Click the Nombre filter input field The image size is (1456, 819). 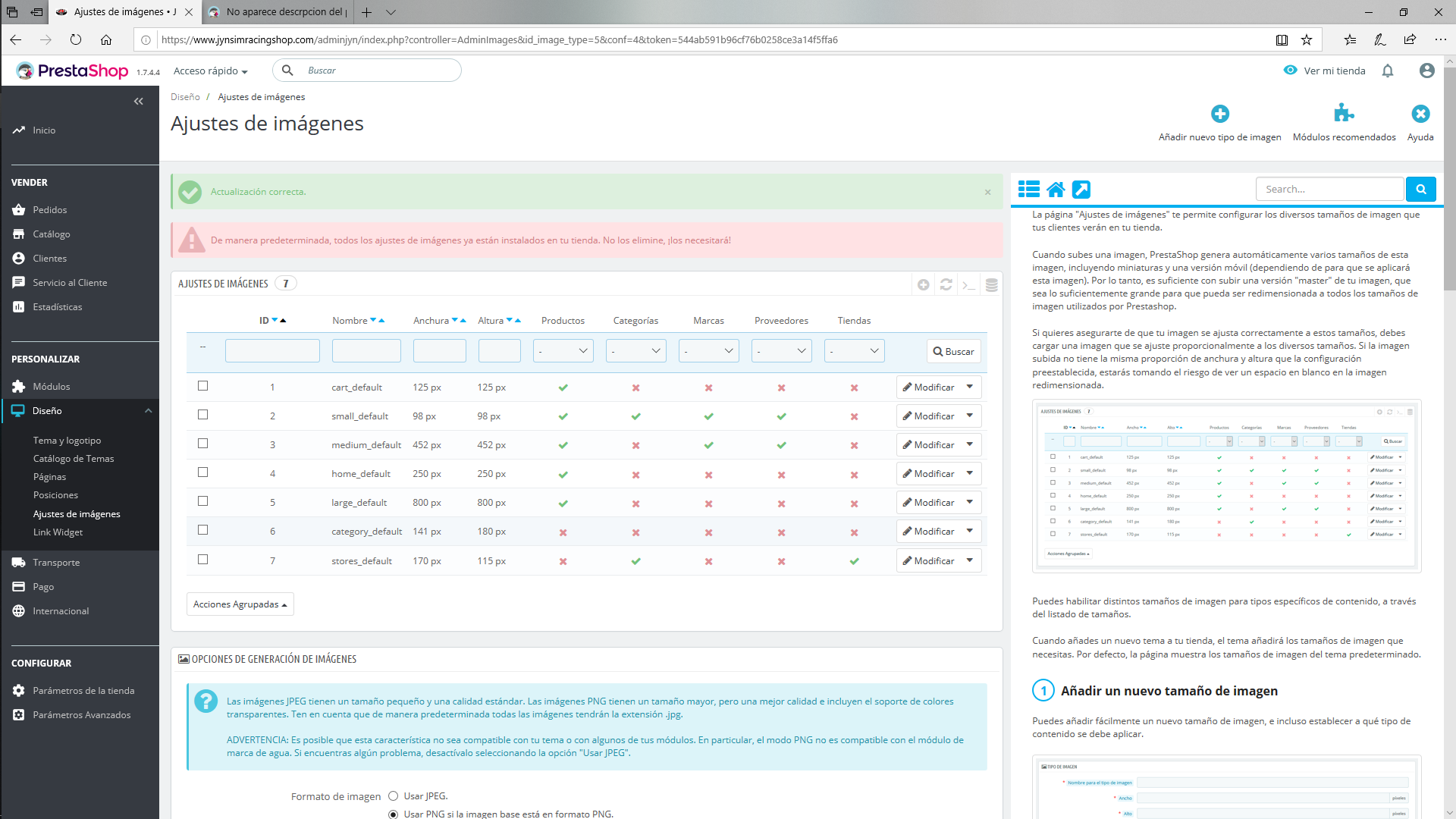366,351
